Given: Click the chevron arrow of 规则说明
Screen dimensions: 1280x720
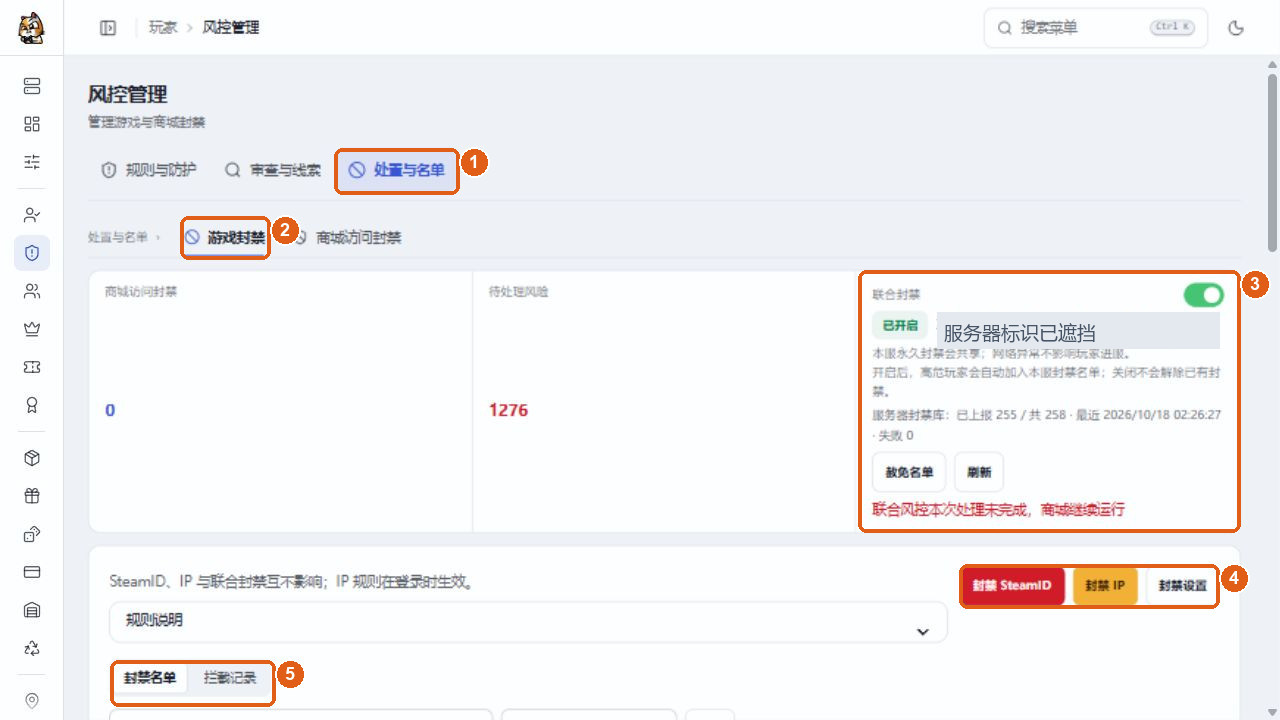Looking at the screenshot, I should coord(923,631).
